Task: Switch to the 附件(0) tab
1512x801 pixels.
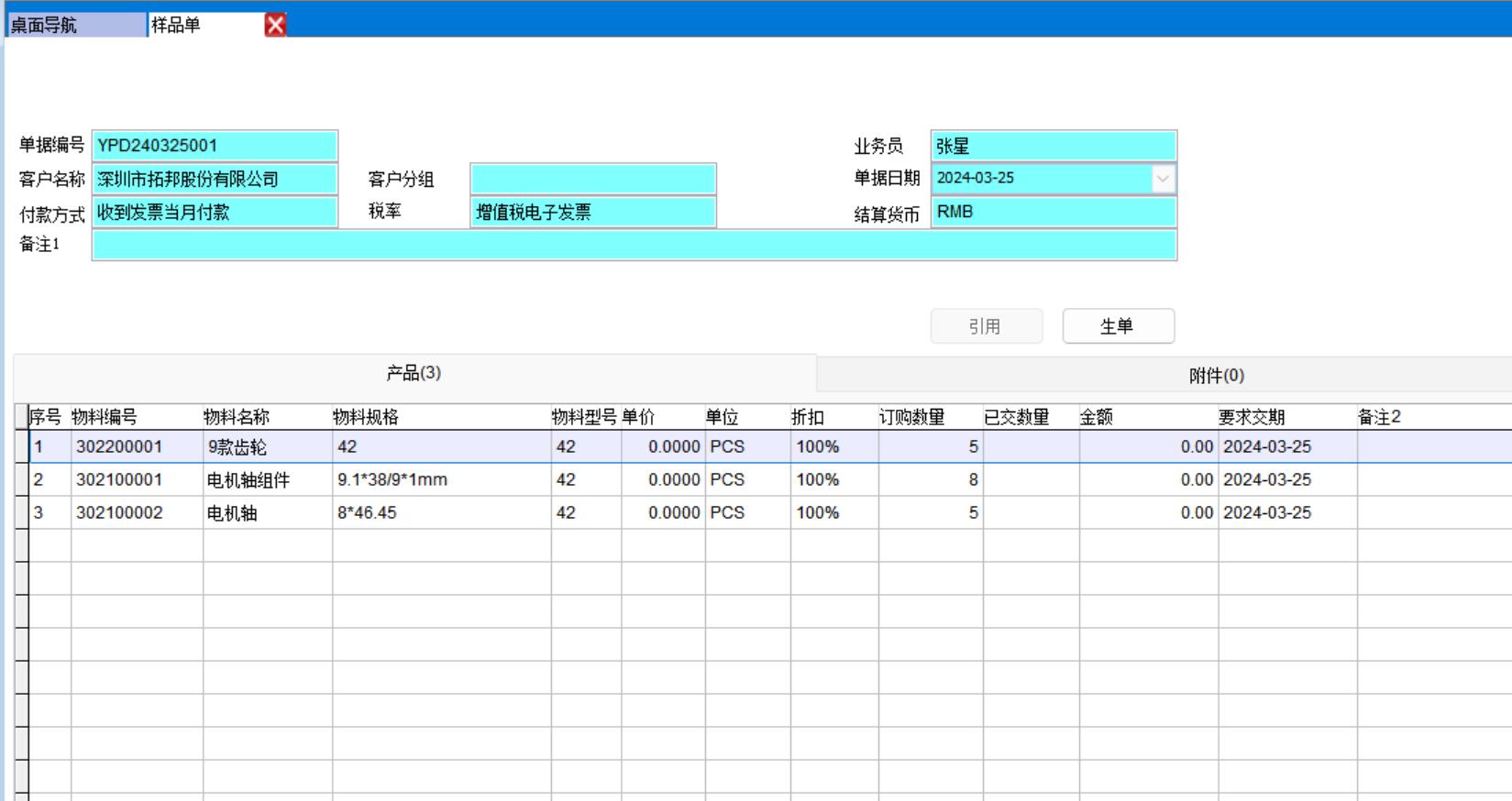Action: click(x=1216, y=376)
